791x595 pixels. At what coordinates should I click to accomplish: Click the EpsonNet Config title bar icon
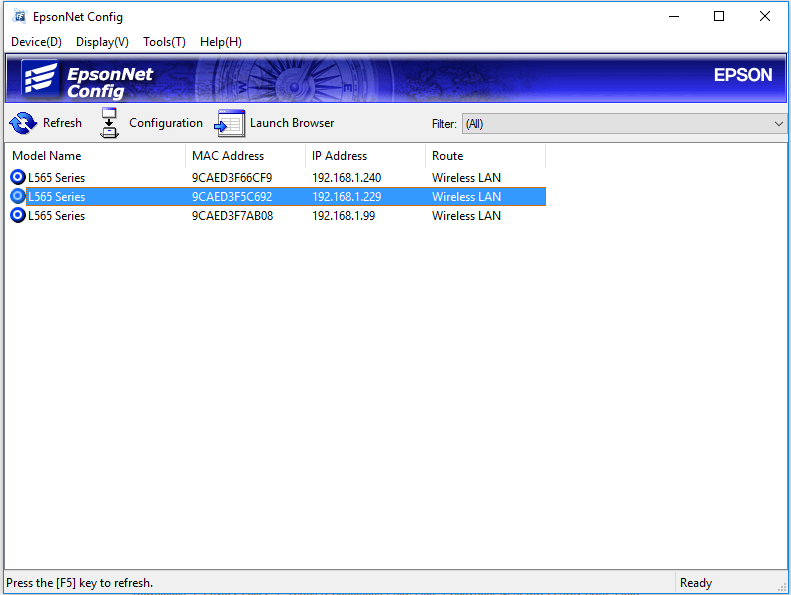click(x=20, y=16)
